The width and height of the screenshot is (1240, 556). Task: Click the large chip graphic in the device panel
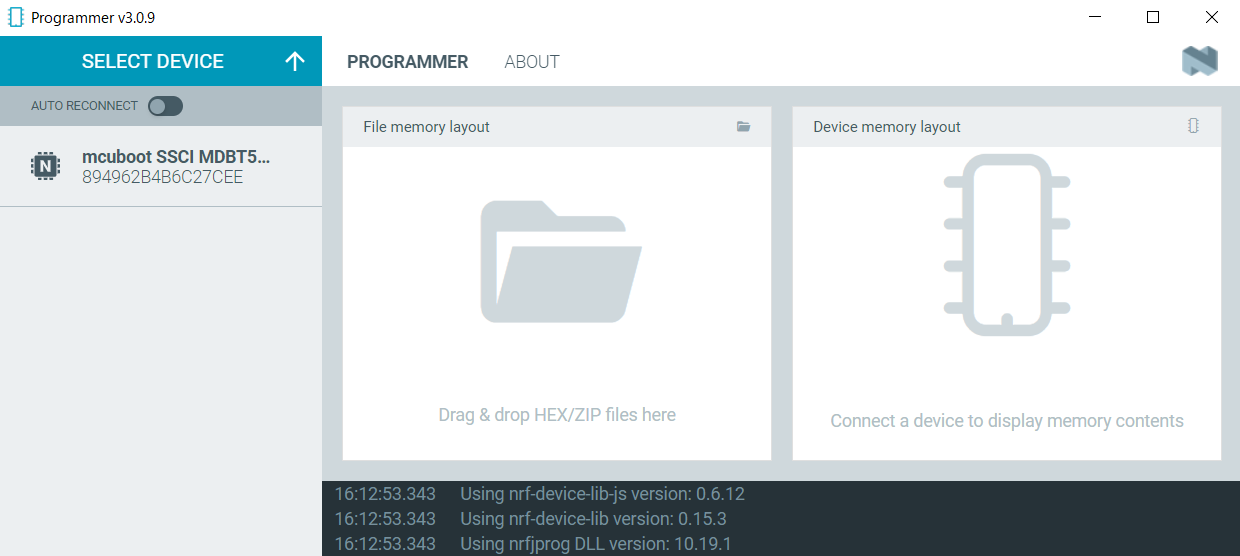[x=1007, y=245]
